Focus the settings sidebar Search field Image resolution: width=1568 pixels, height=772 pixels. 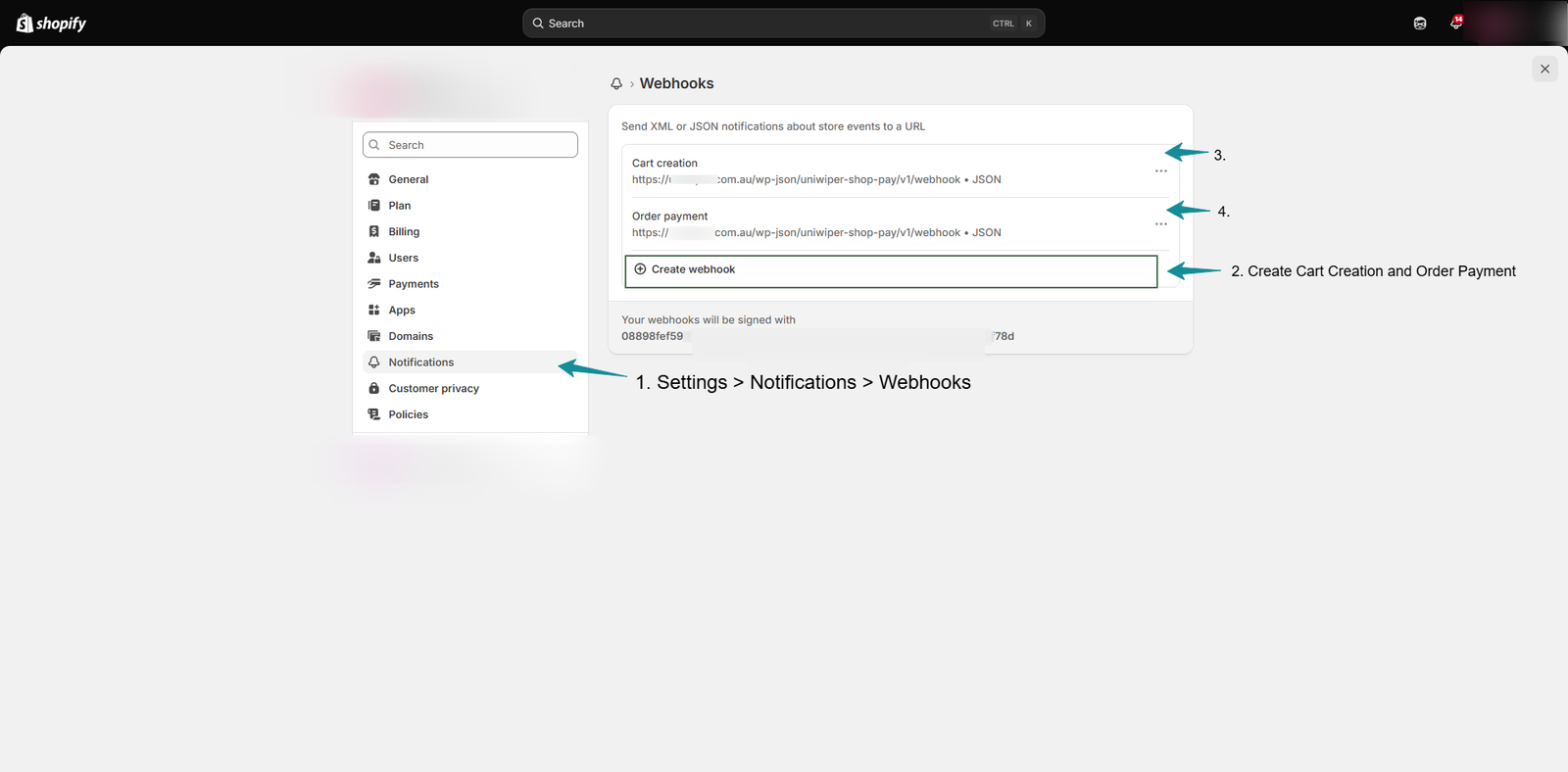tap(469, 145)
